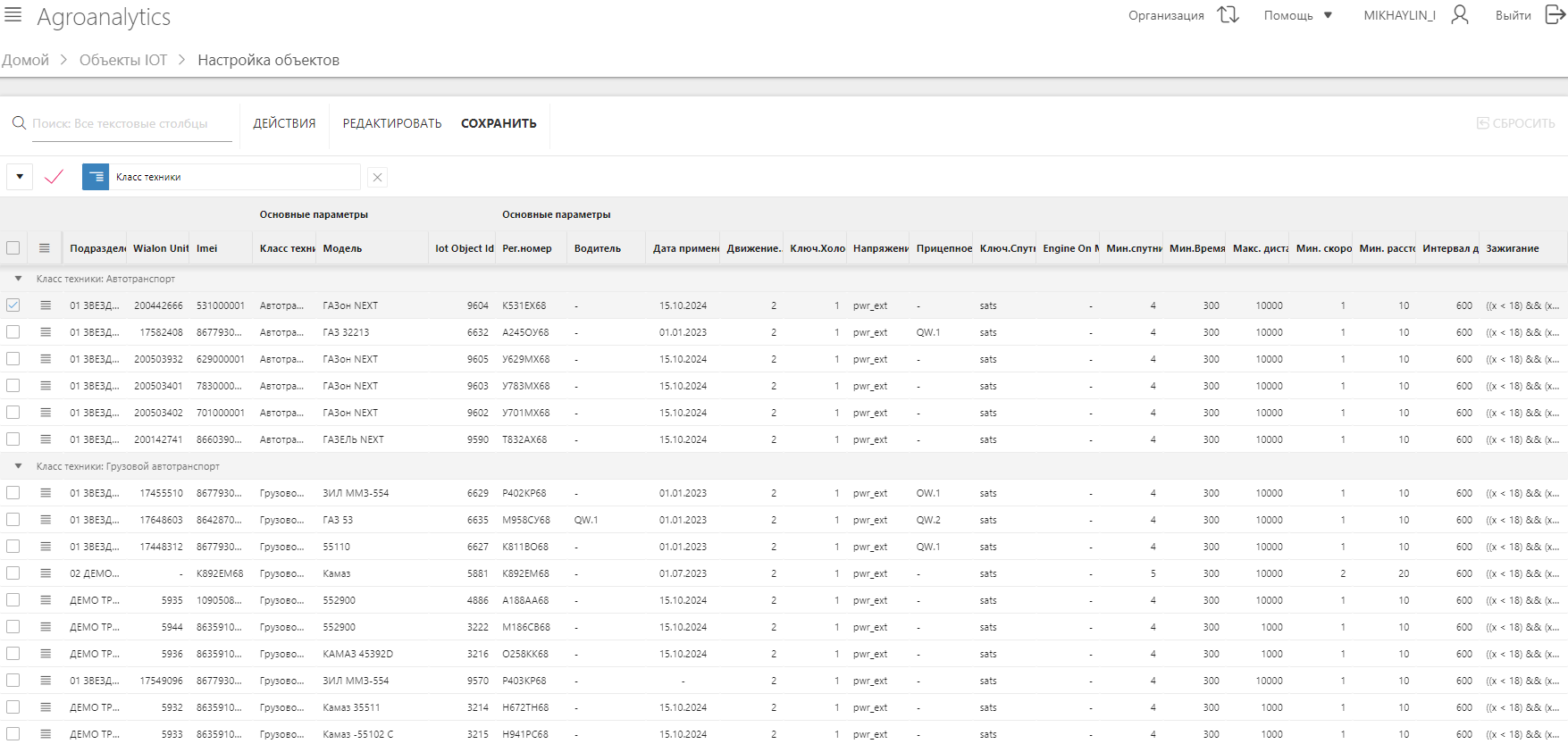Click the red checkmark filter icon
This screenshot has width=1568, height=744.
(x=54, y=177)
